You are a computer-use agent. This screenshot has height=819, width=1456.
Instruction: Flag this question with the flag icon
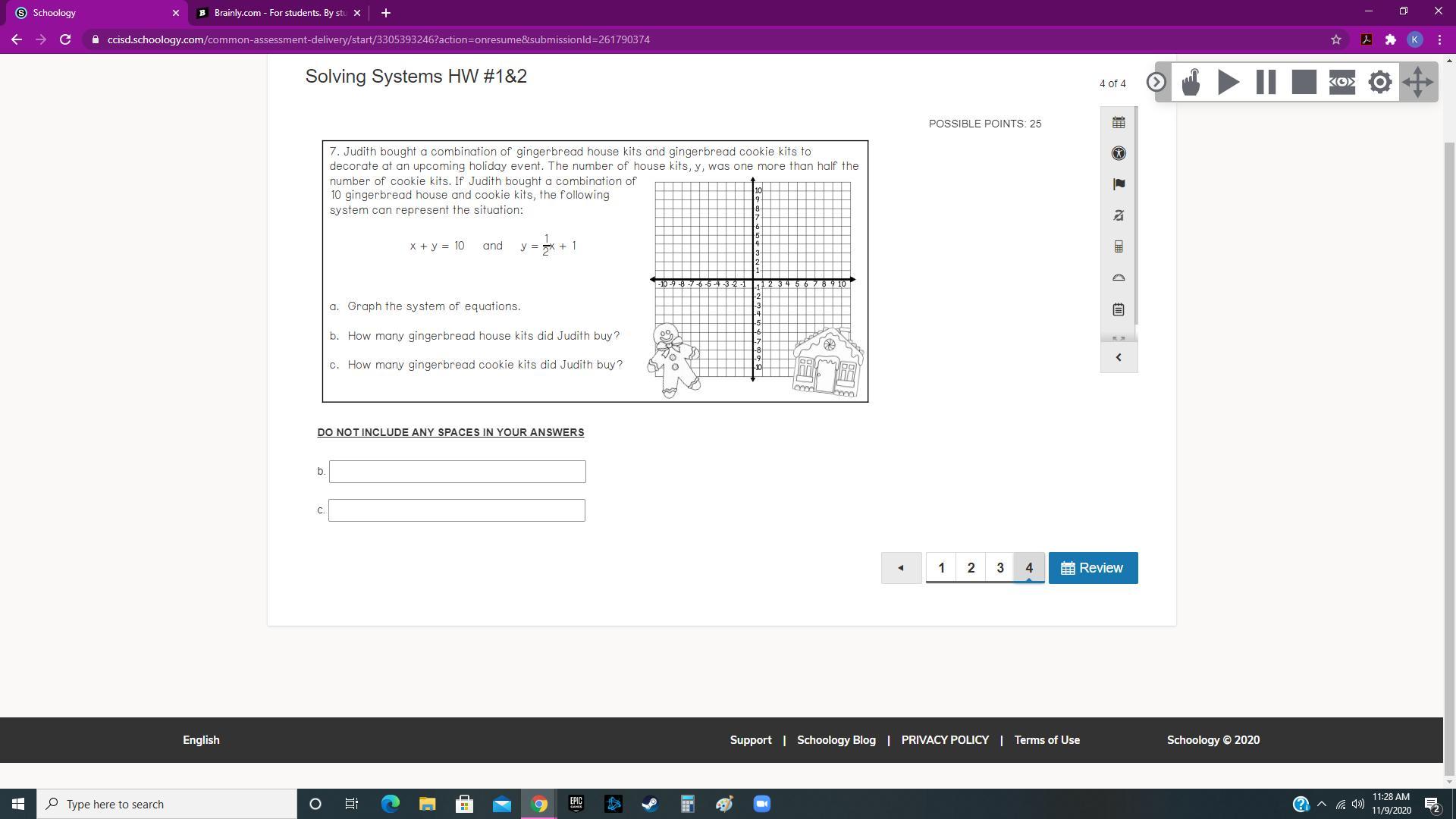1119,184
